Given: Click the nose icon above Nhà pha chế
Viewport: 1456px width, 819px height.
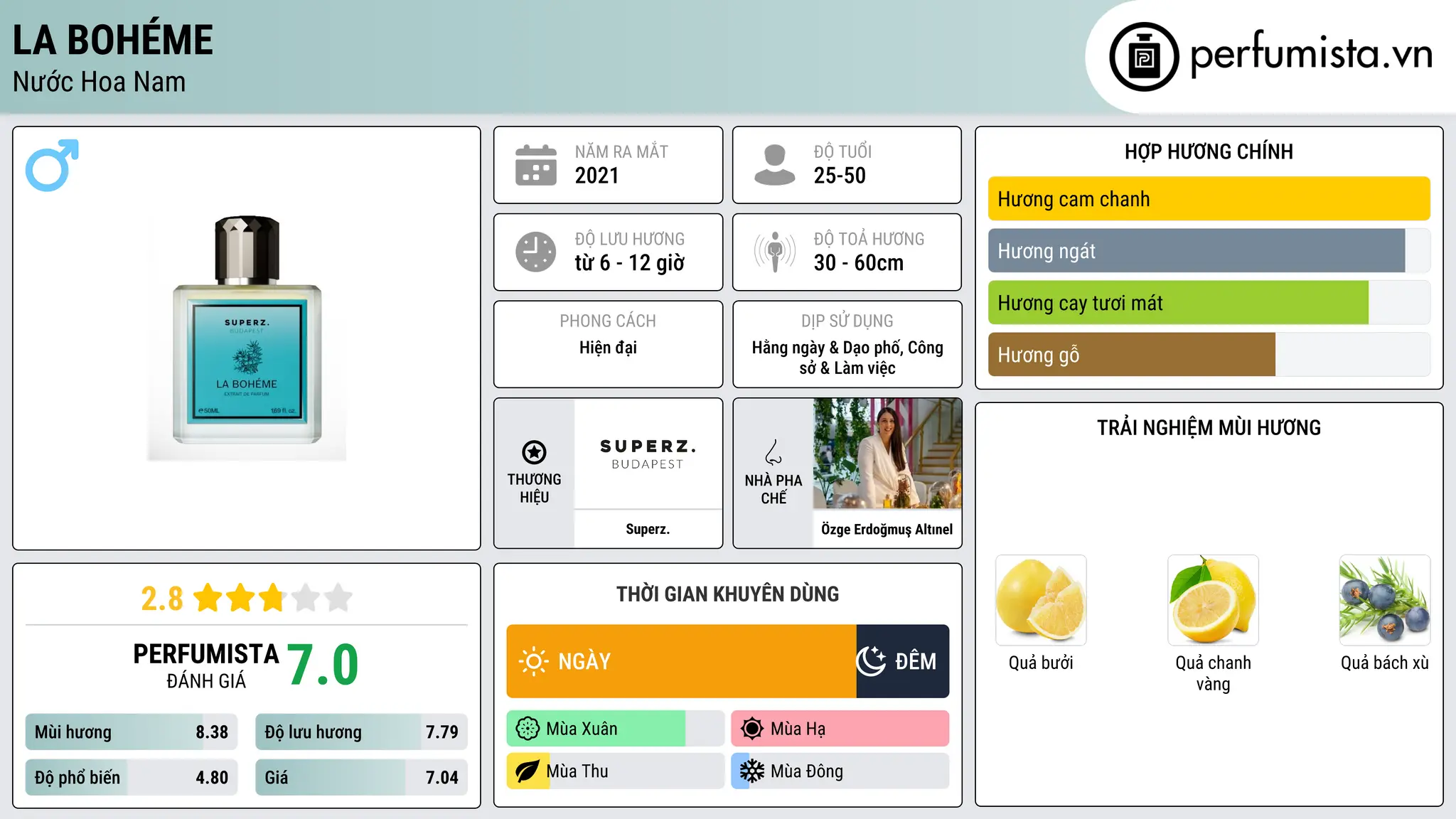Looking at the screenshot, I should click(x=773, y=452).
